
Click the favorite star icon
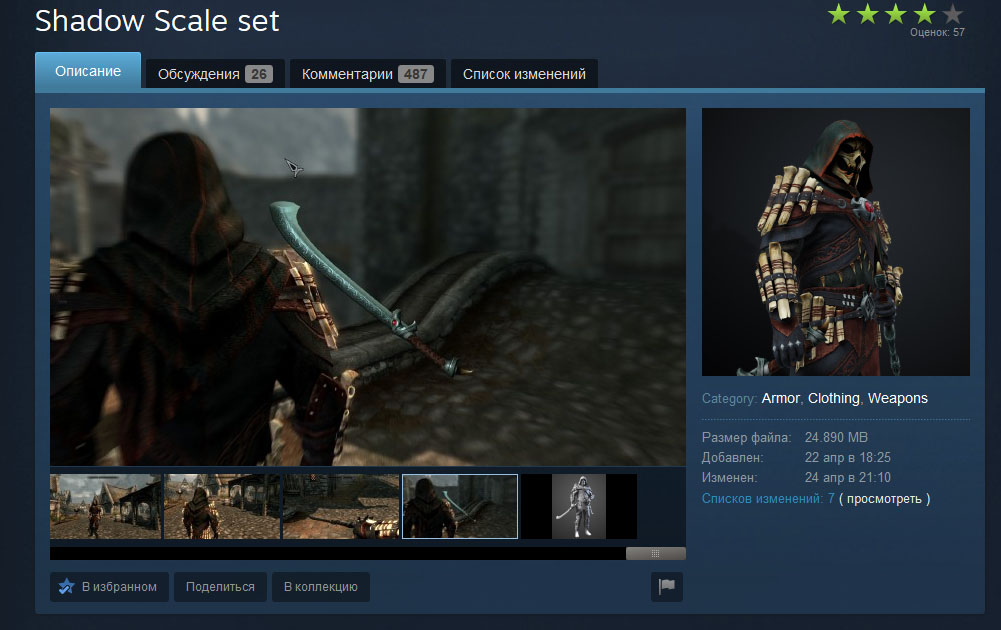point(66,587)
